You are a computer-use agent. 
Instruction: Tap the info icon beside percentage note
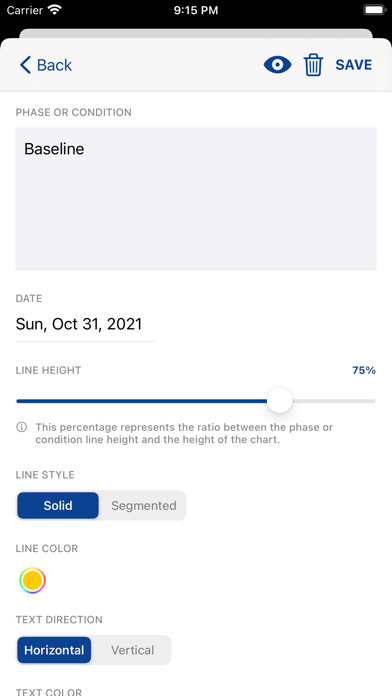pos(21,427)
